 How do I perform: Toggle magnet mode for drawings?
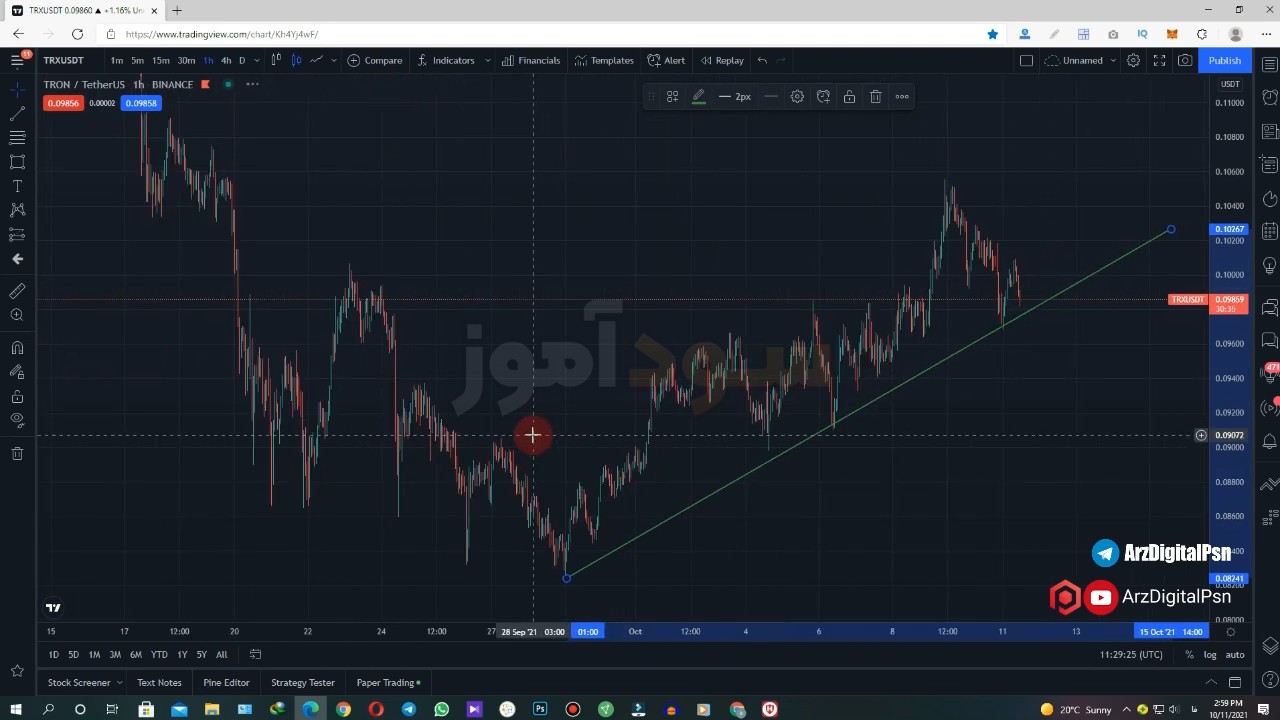[17, 348]
